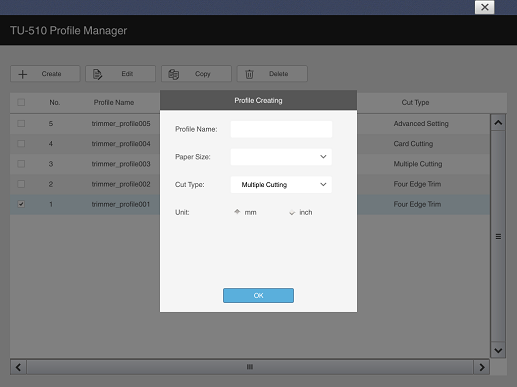Image resolution: width=517 pixels, height=387 pixels.
Task: Click the Create button label
Action: tap(51, 74)
